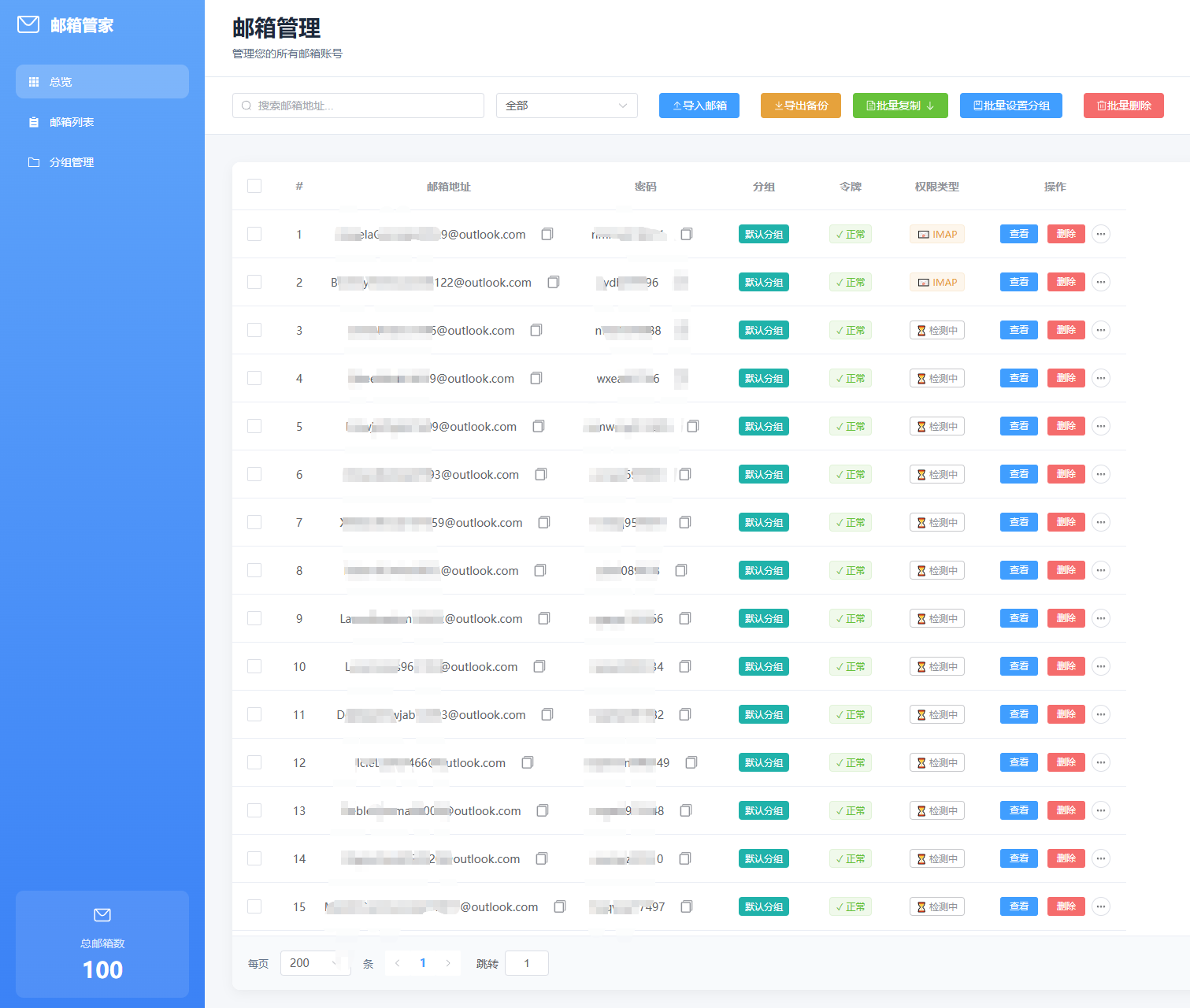Copy password in row 6
The image size is (1190, 1008).
pos(685,474)
